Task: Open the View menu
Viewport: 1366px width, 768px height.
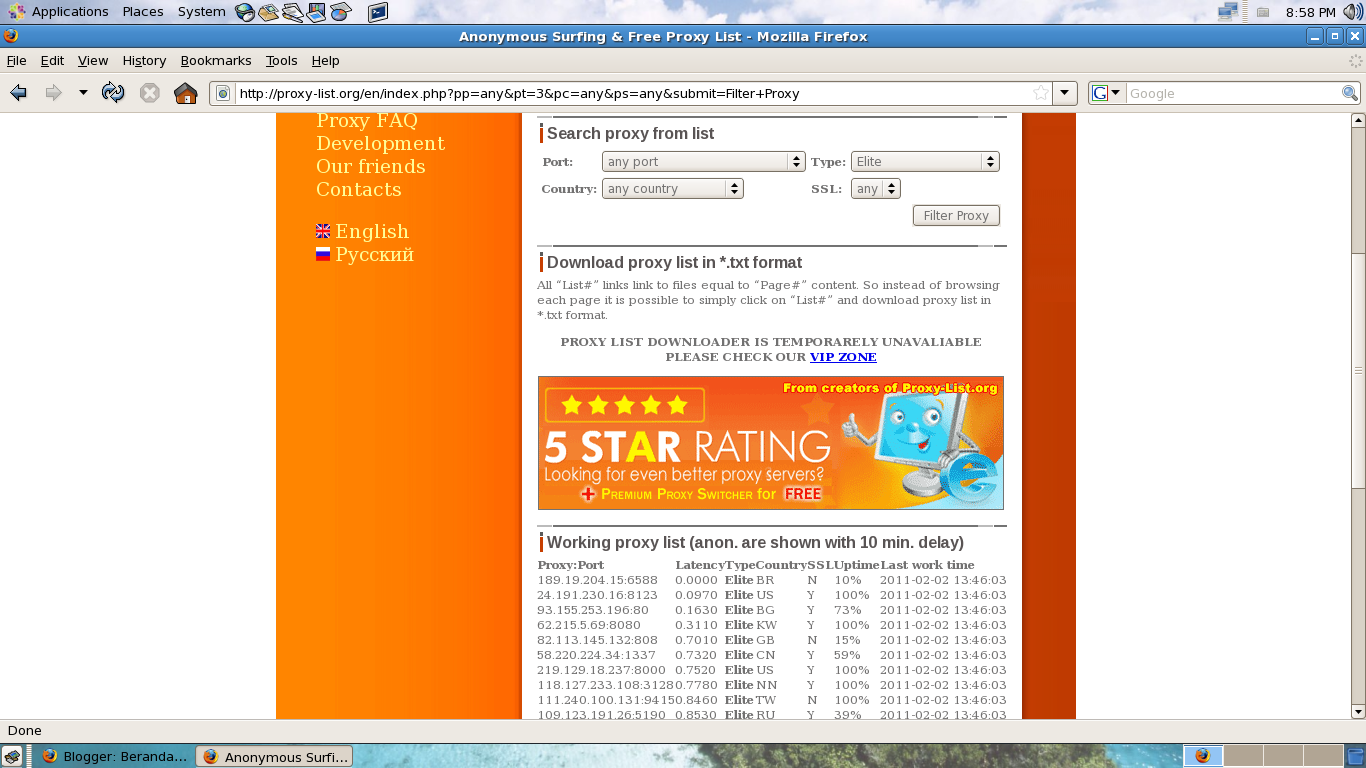Action: coord(93,60)
